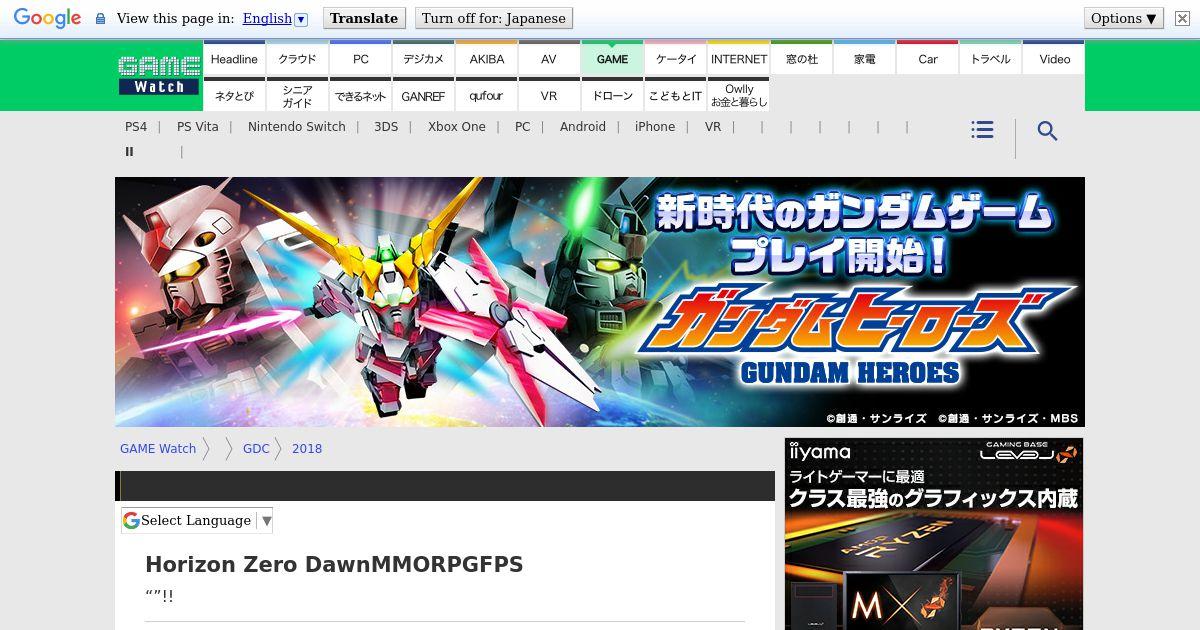Go to VR platform category link
This screenshot has height=630, width=1200.
[712, 127]
